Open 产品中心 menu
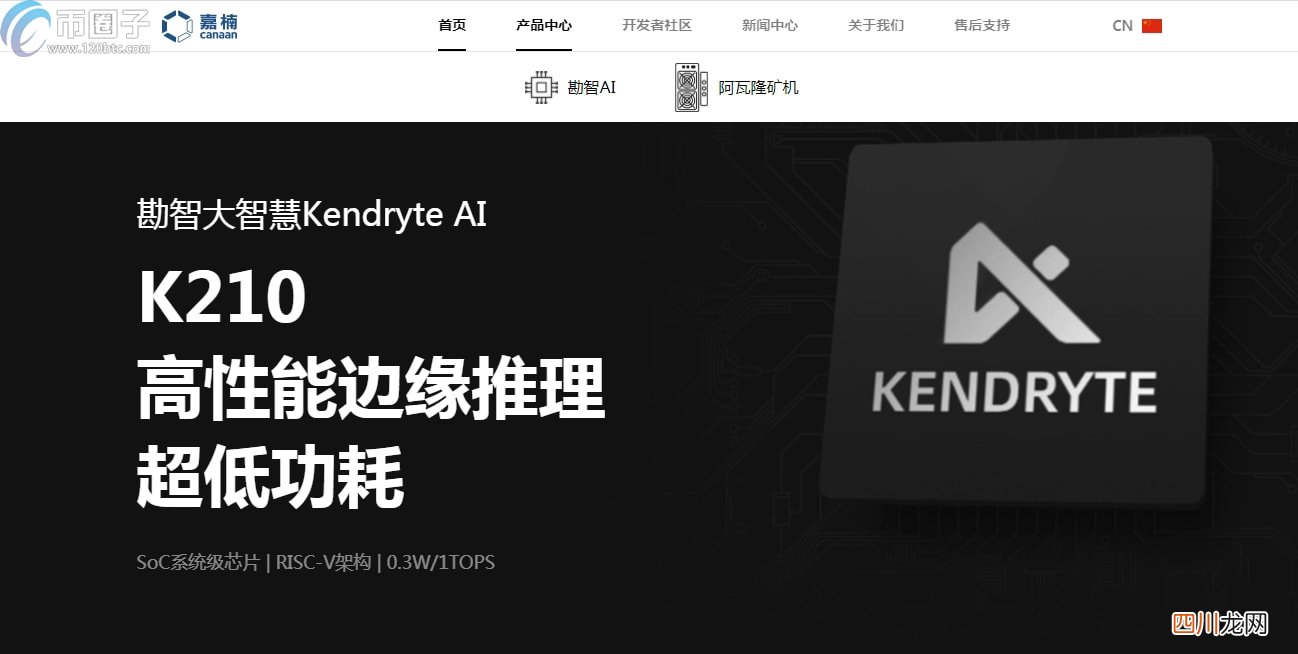The image size is (1298, 654). (x=544, y=26)
